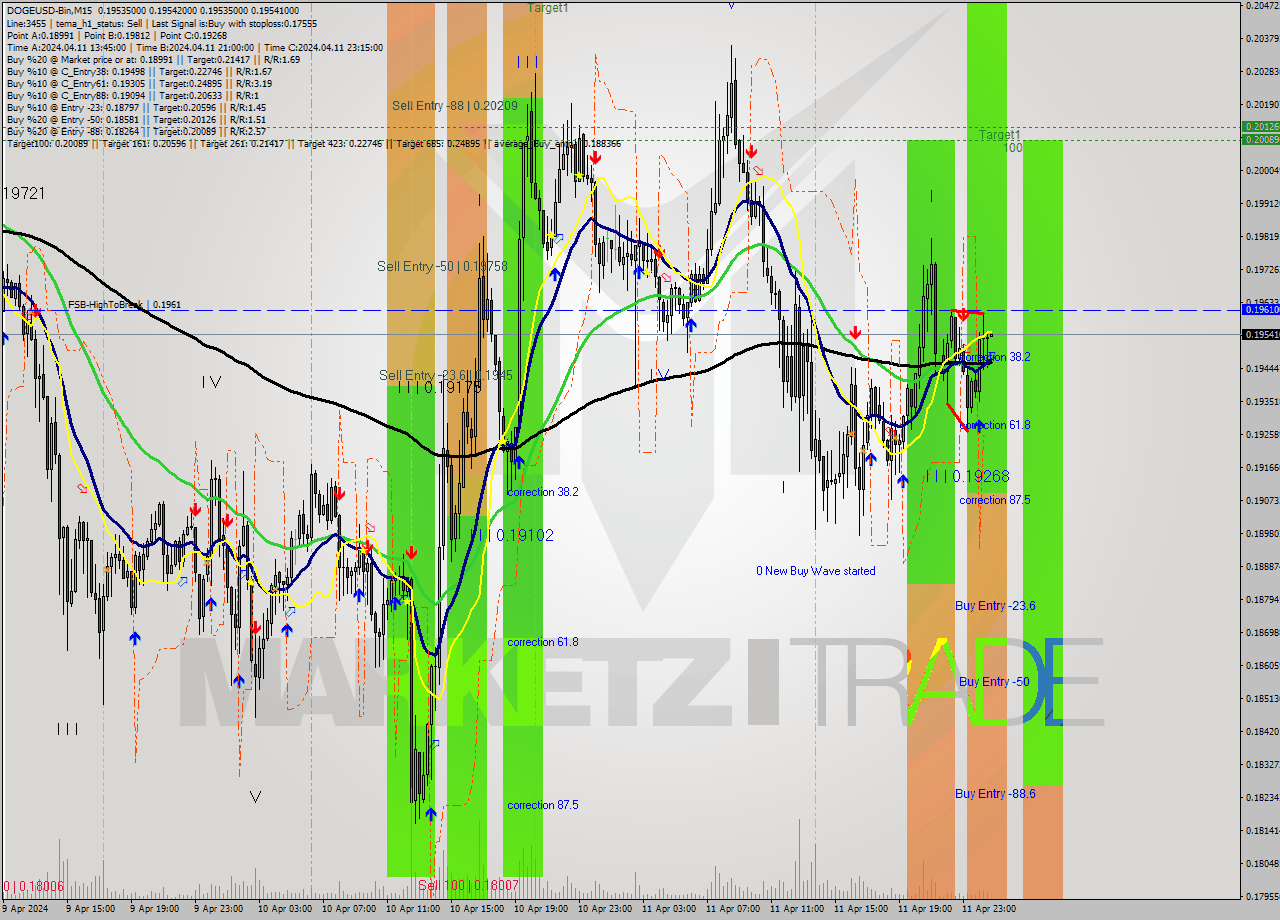
Task: Click the 'correction 38.2' label near 10 Apr 19:00
Action: [x=542, y=492]
